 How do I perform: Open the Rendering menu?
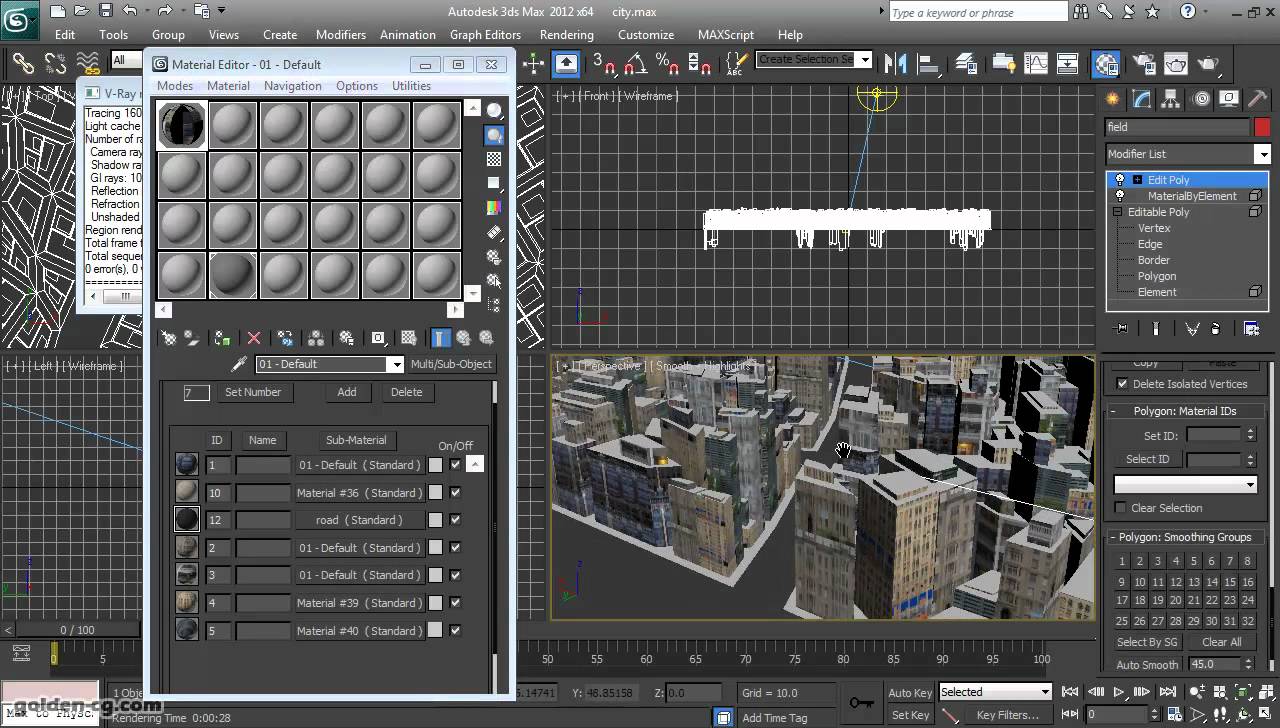[x=566, y=34]
